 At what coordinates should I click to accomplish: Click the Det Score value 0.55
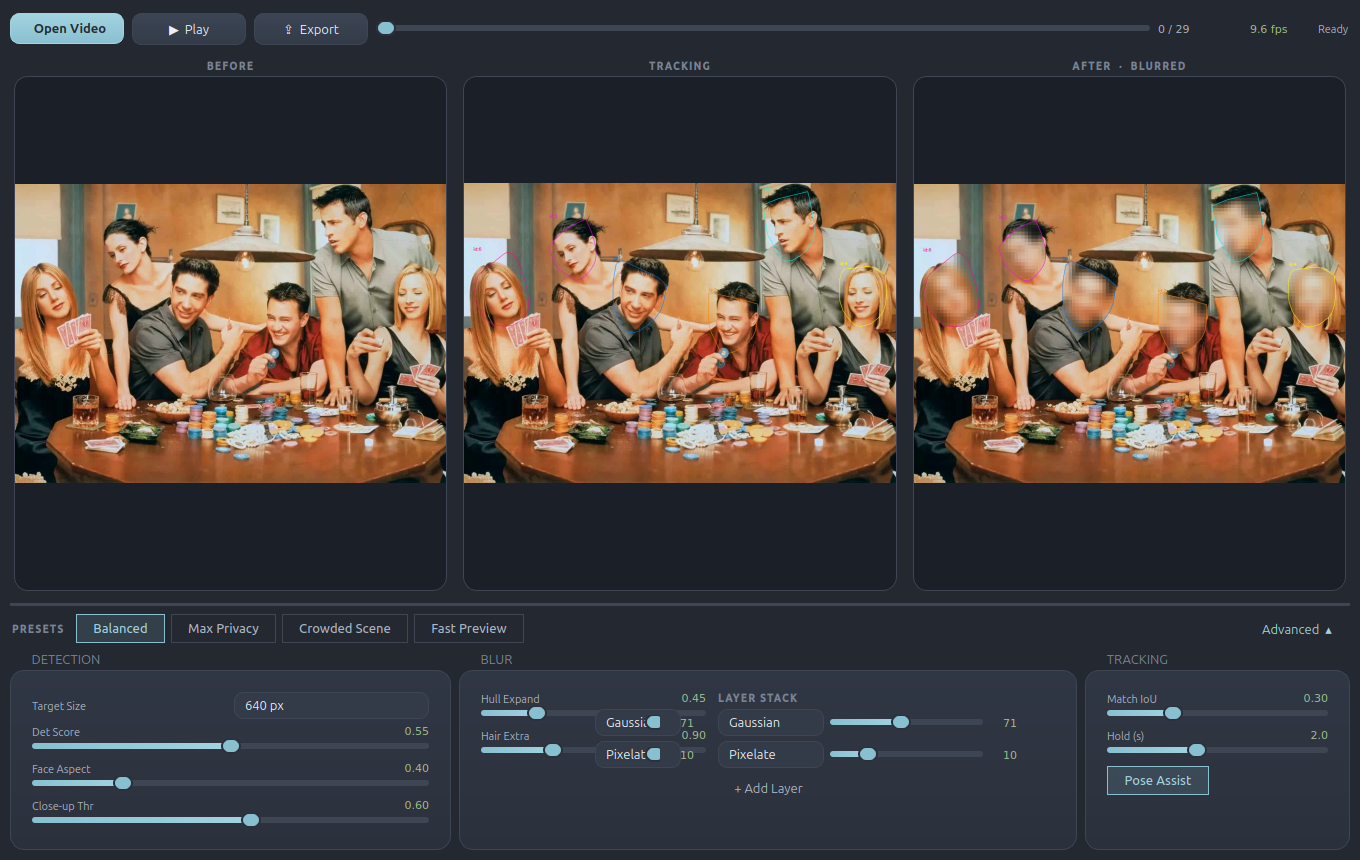pos(416,731)
